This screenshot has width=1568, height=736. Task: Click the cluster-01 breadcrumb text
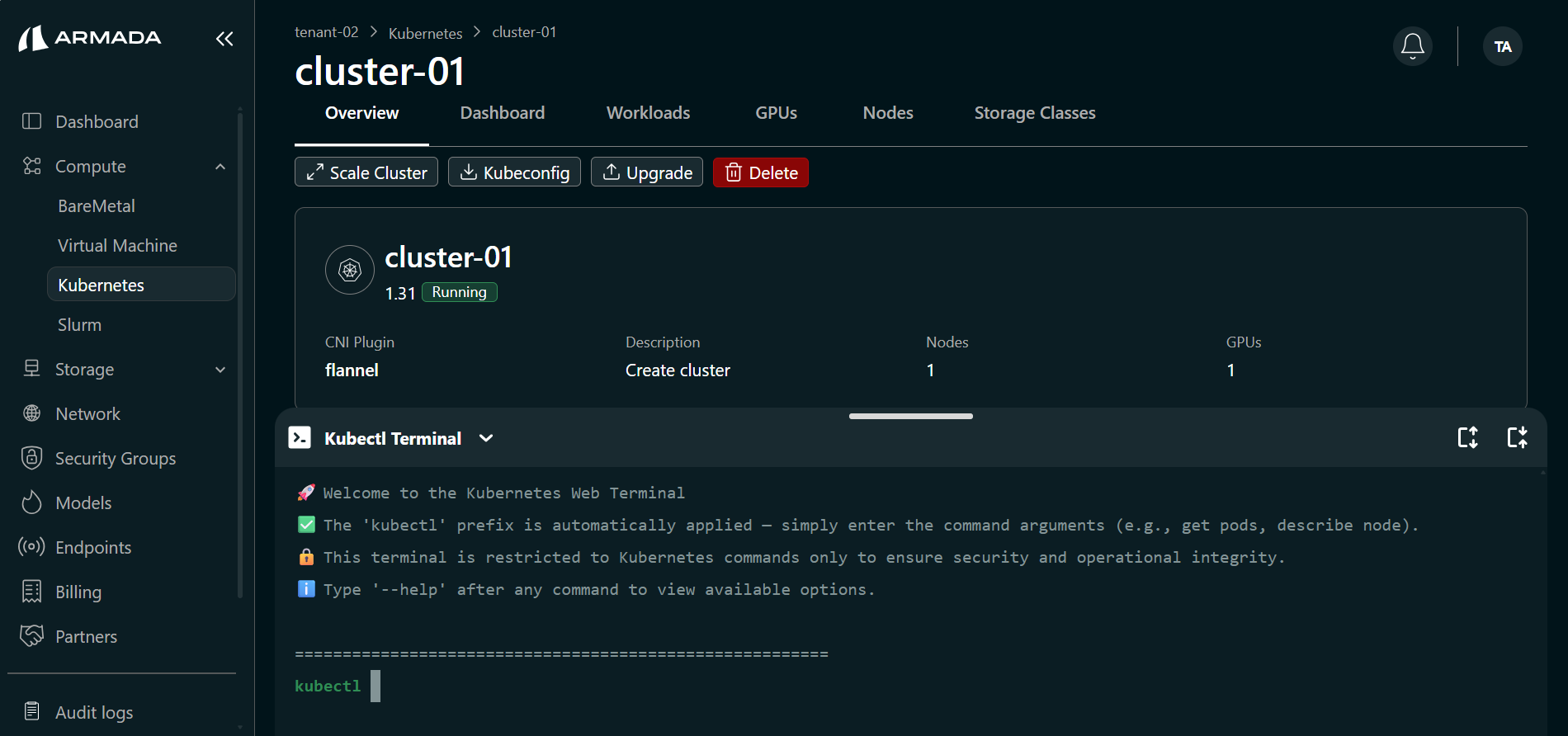524,32
